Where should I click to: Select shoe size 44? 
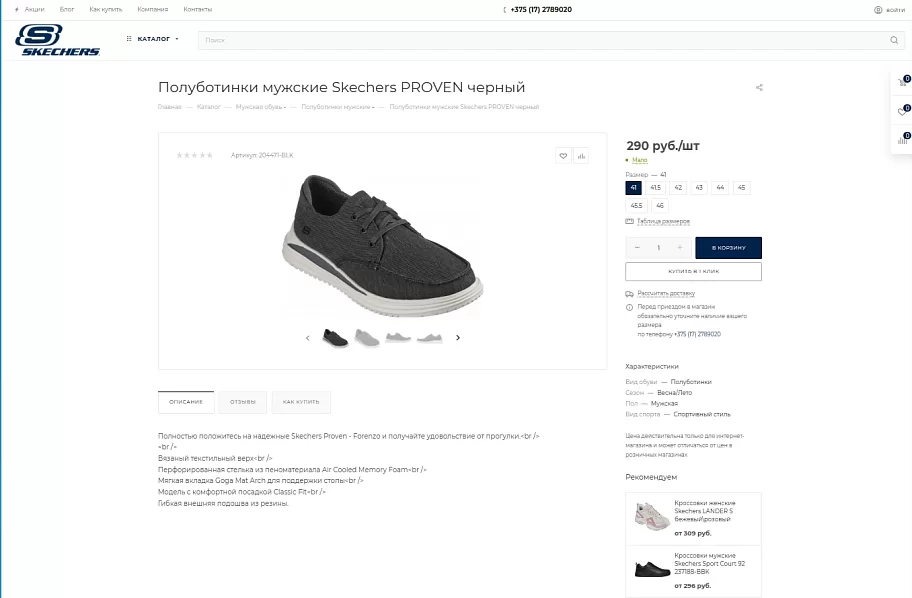(720, 187)
